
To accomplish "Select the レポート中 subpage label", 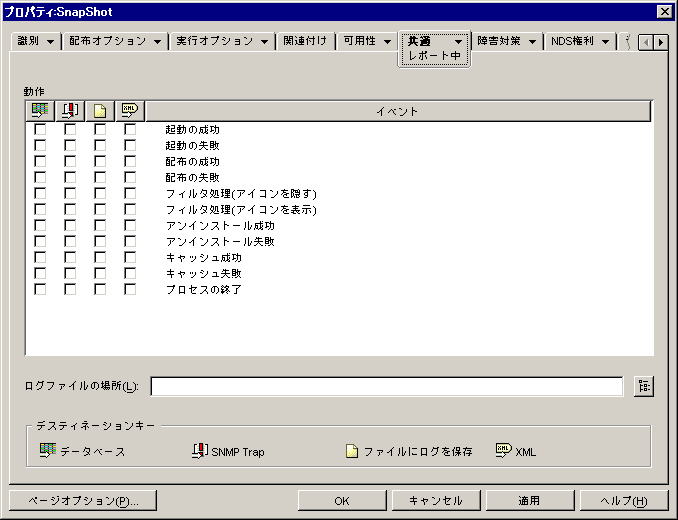I will point(435,56).
